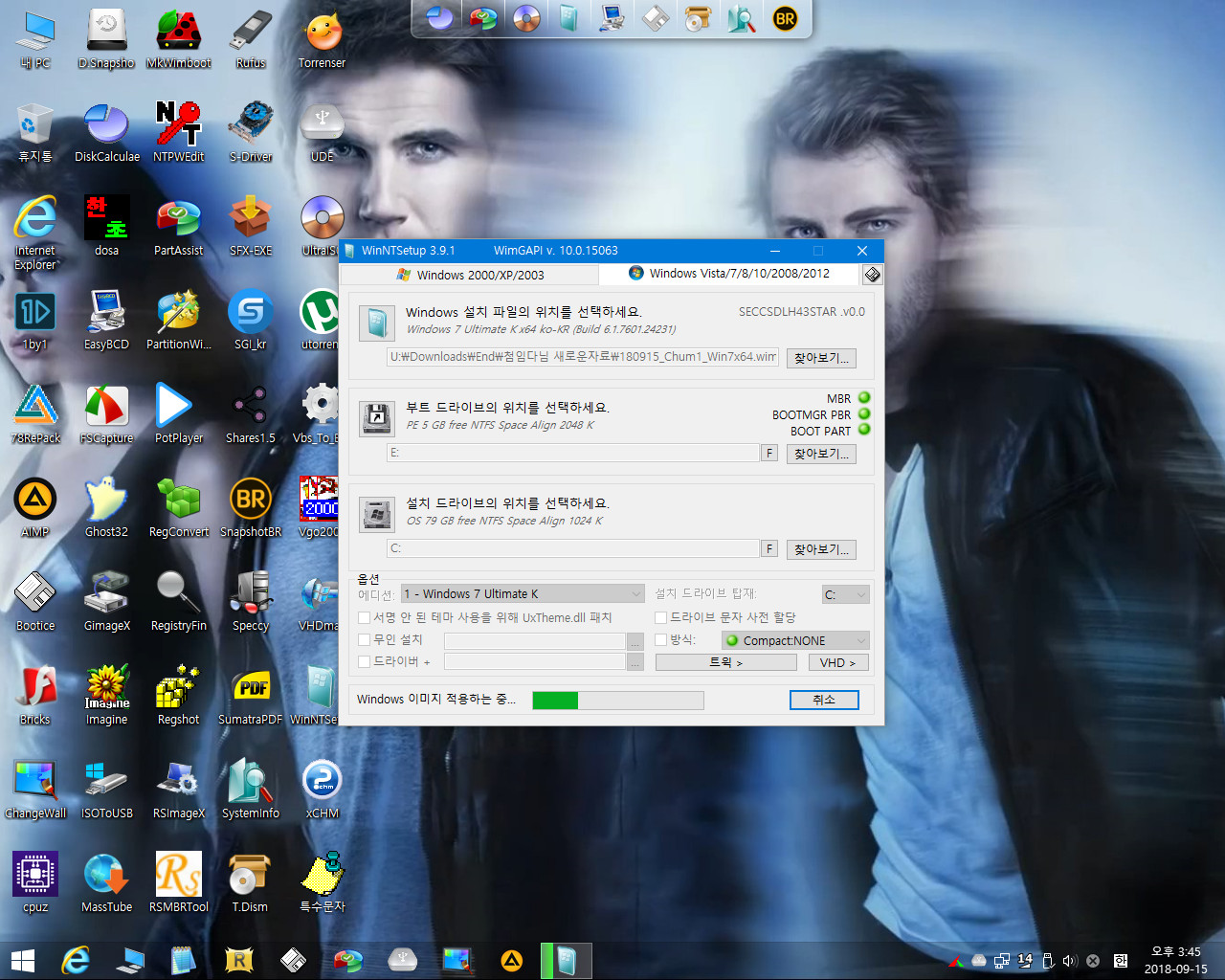Screen dimensions: 1225x980
Task: Open Rufus USB tool icon
Action: click(251, 38)
